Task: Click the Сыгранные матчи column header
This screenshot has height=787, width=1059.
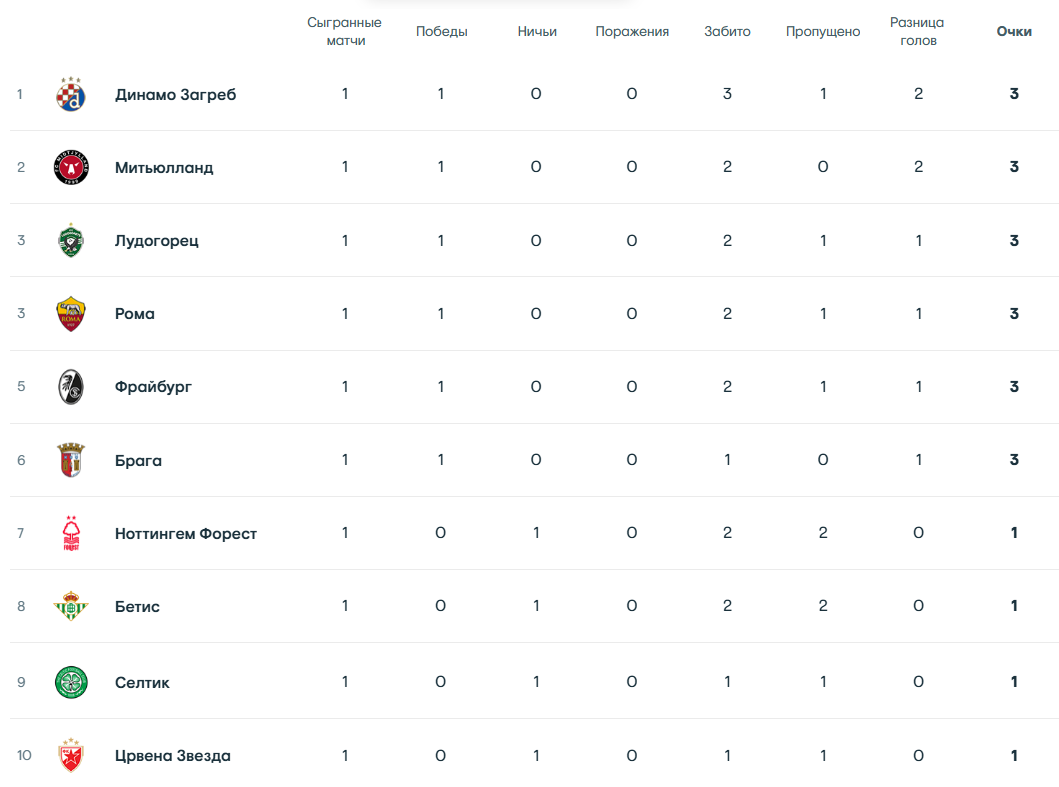Action: coord(344,31)
